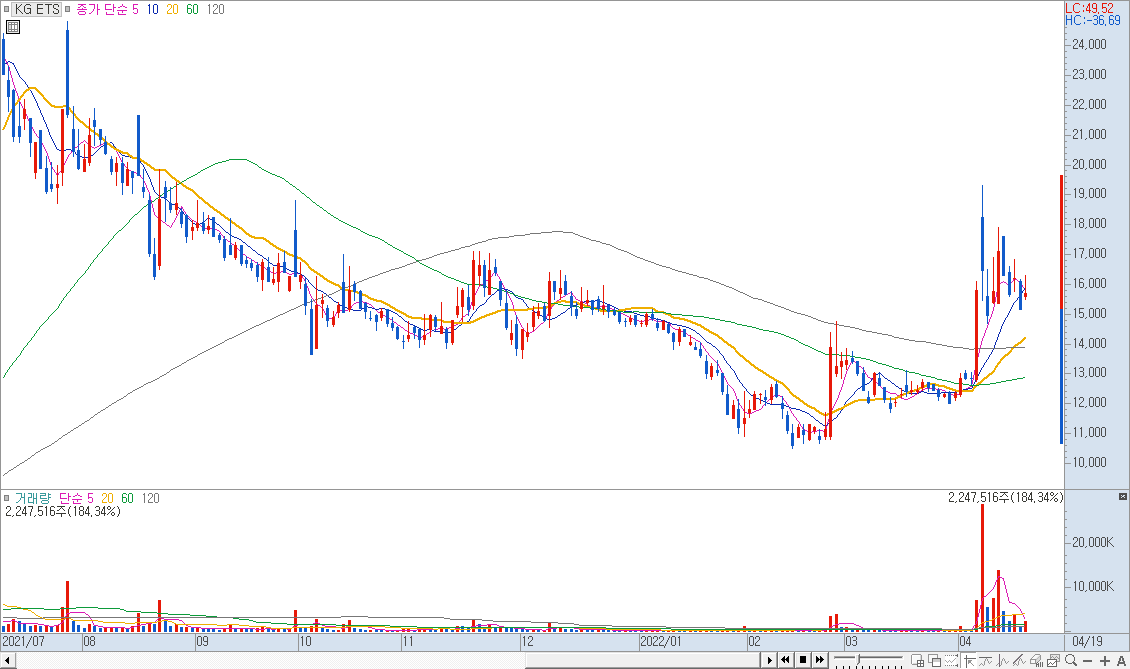Click the 24,000 price axis label
Image resolution: width=1130 pixels, height=669 pixels.
[x=1090, y=44]
